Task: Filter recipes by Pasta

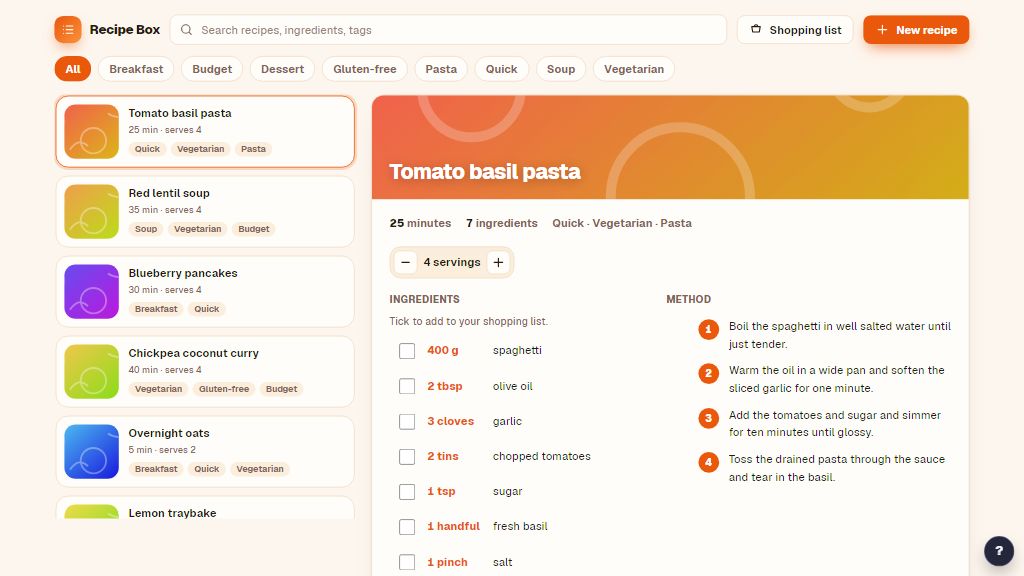Action: pyautogui.click(x=441, y=69)
